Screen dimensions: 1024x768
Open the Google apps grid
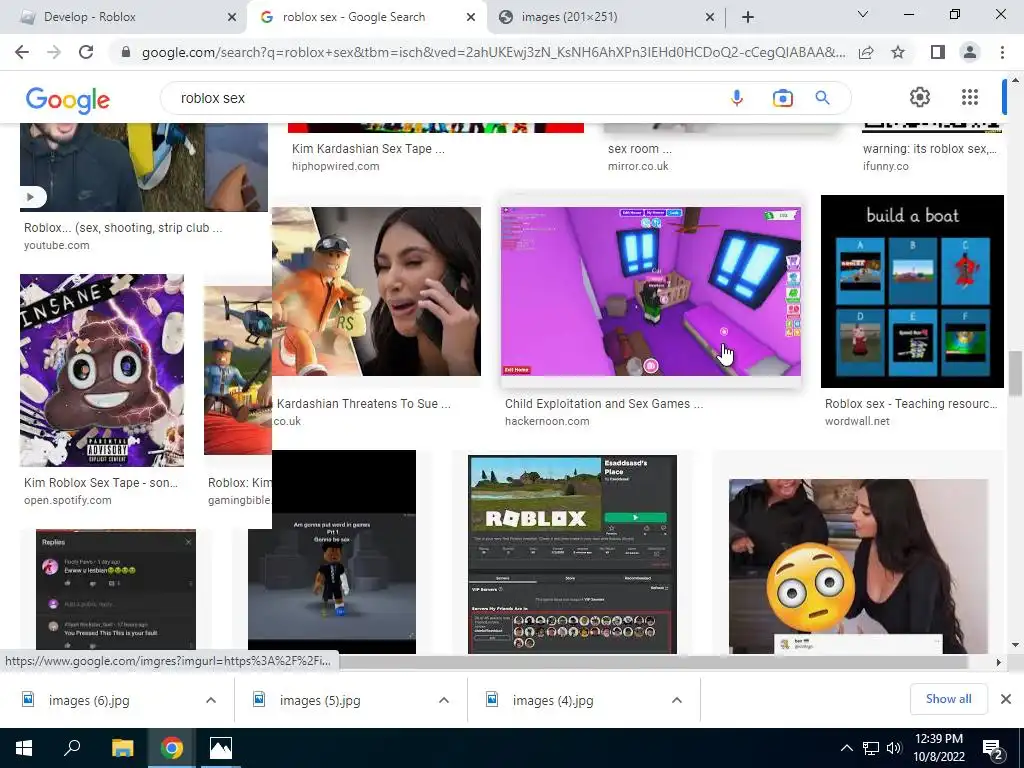pyautogui.click(x=970, y=97)
